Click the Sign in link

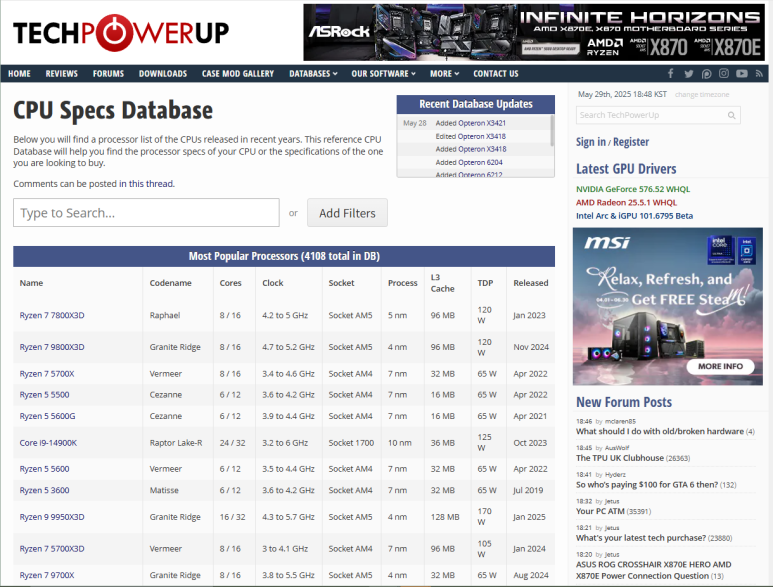pyautogui.click(x=591, y=142)
